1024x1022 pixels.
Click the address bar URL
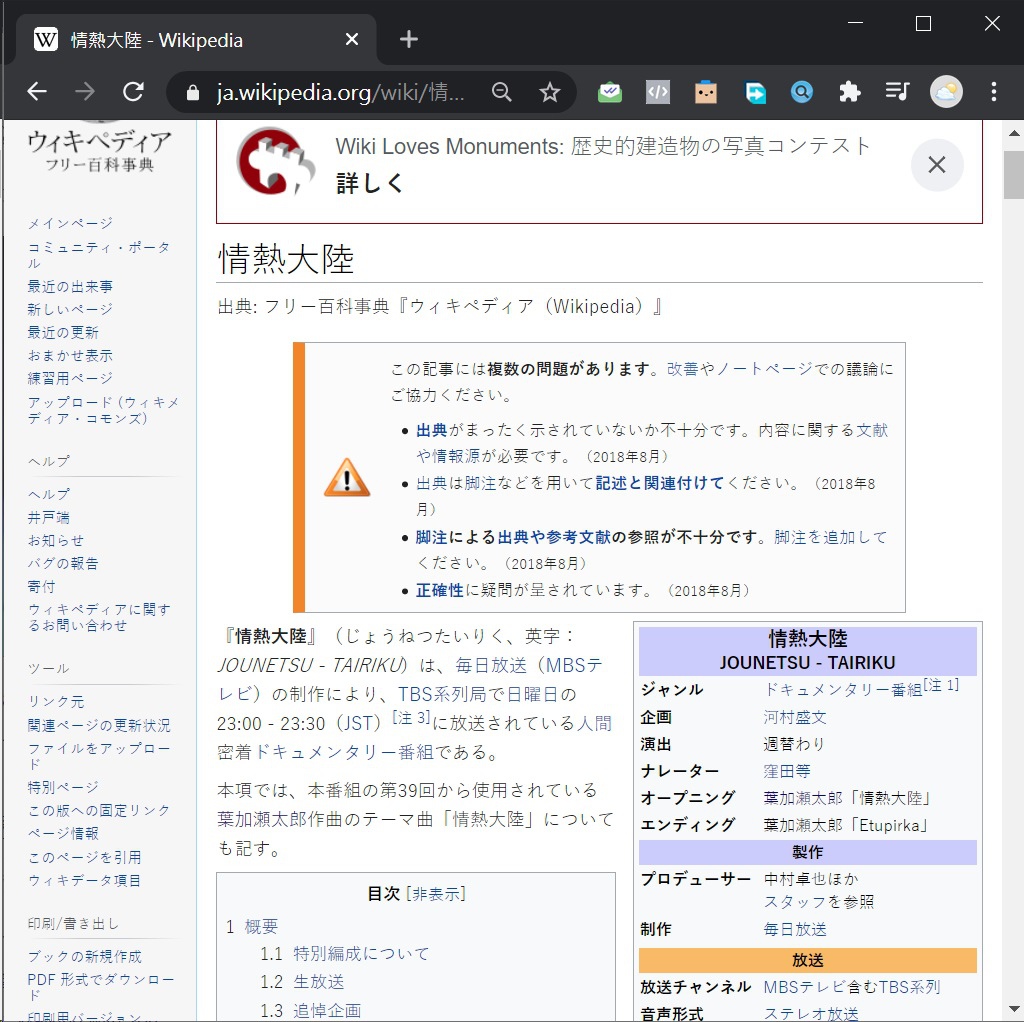(340, 93)
